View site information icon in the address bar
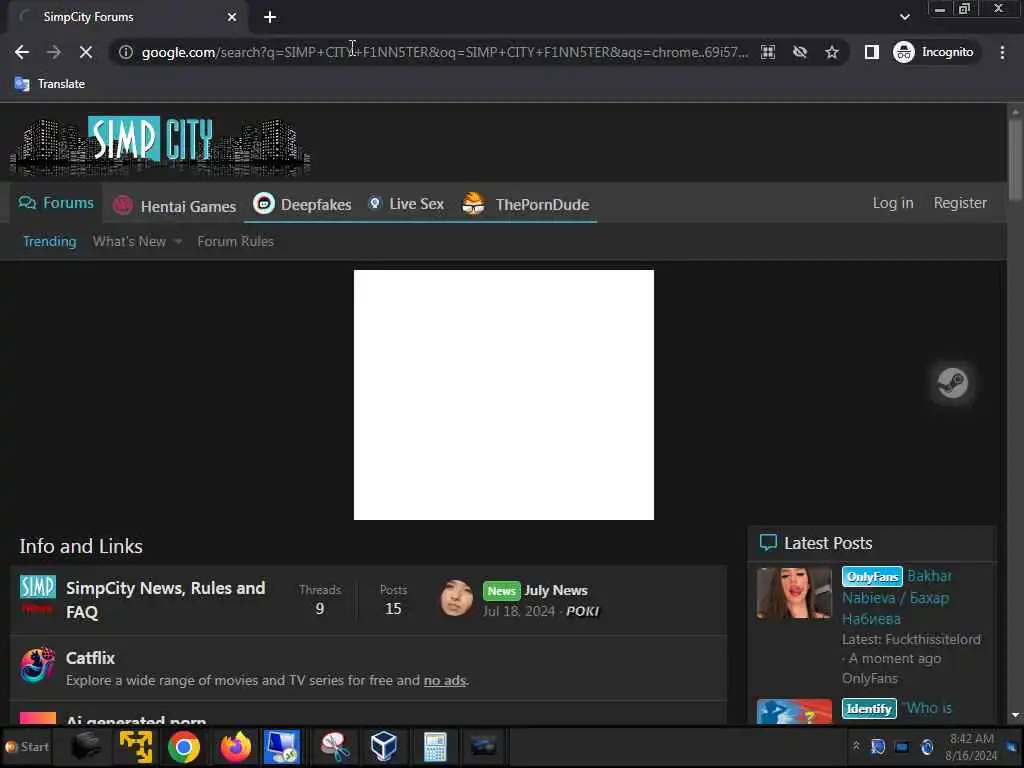Screen dimensions: 1024x768 pos(125,52)
